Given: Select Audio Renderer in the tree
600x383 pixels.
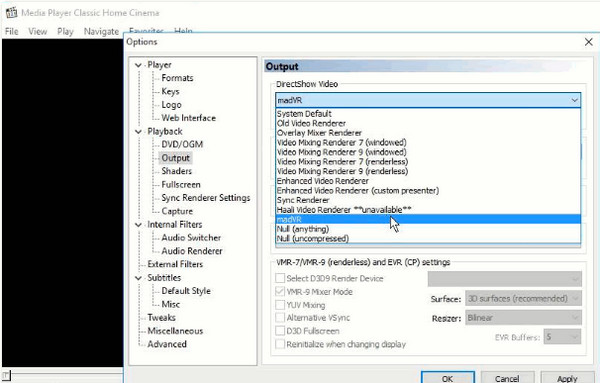Looking at the screenshot, I should 192,251.
